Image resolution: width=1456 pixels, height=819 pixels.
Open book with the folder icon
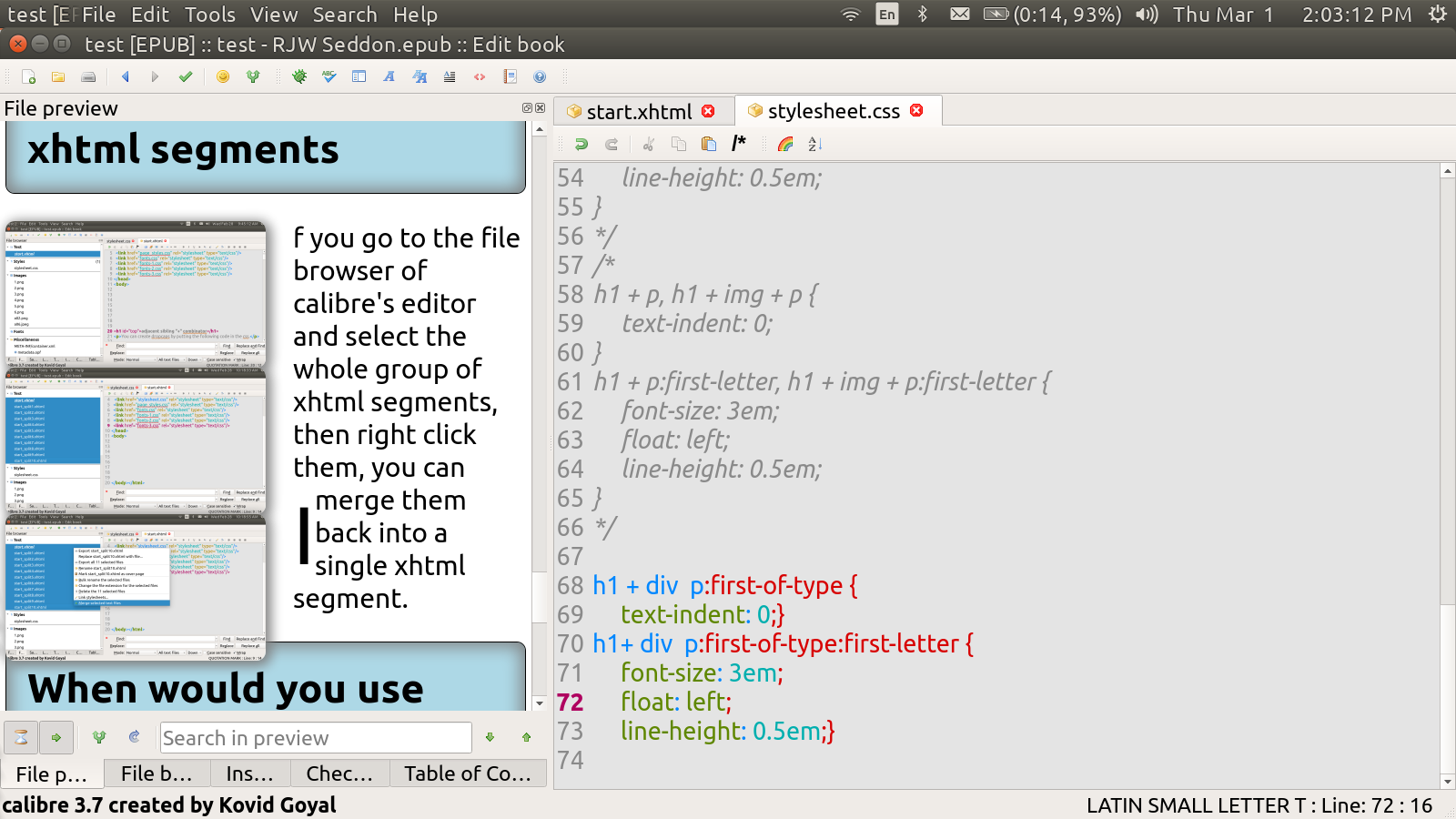pyautogui.click(x=58, y=77)
